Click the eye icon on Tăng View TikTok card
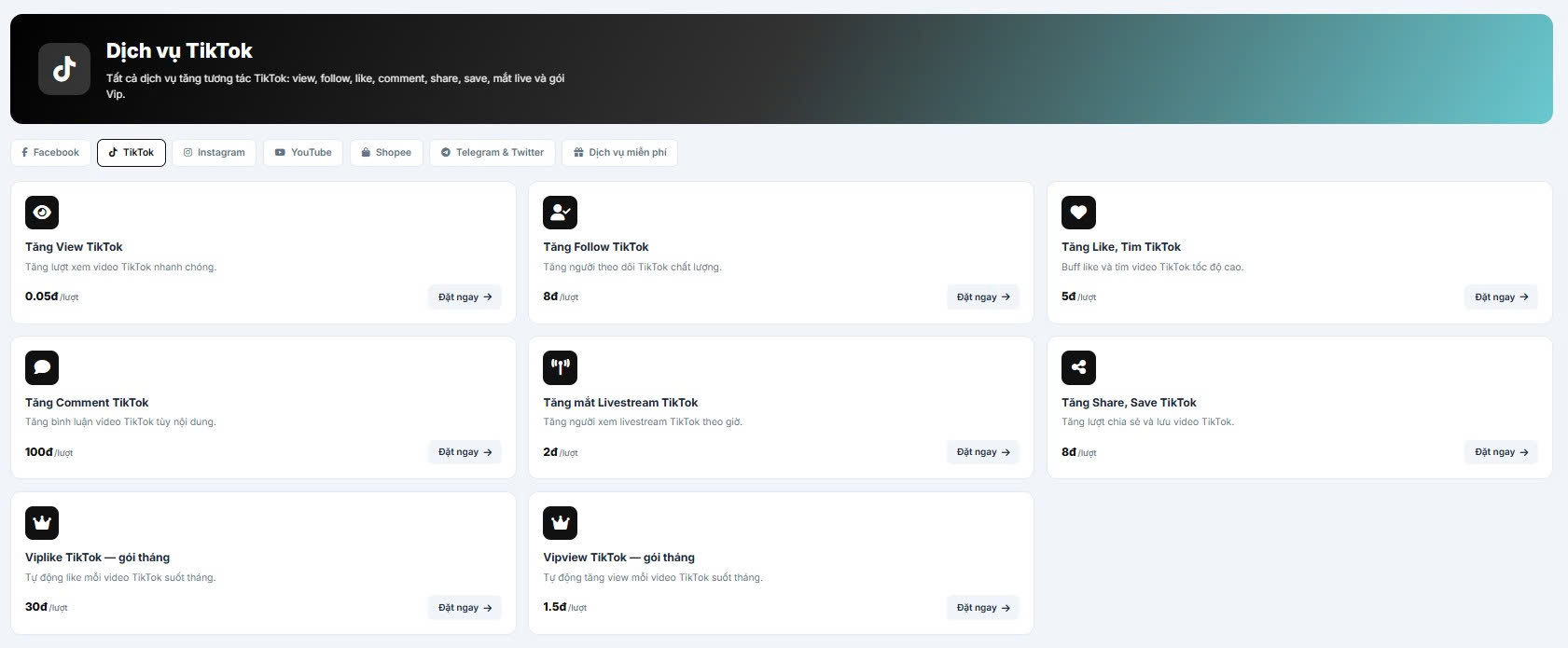1568x648 pixels. (42, 213)
